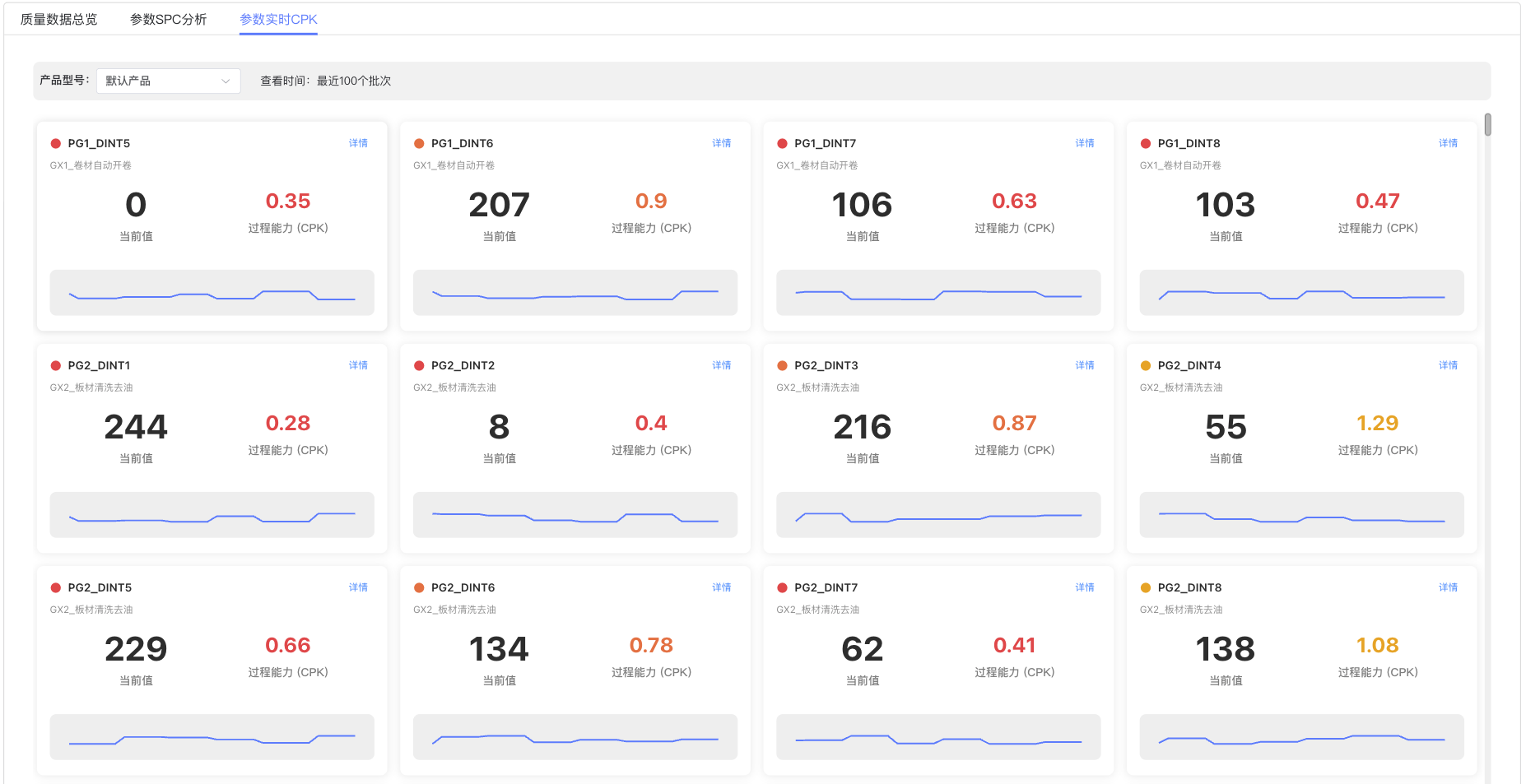Viewport: 1526px width, 784px height.
Task: Open 详情 link for PG1_DINT5
Action: pyautogui.click(x=358, y=143)
